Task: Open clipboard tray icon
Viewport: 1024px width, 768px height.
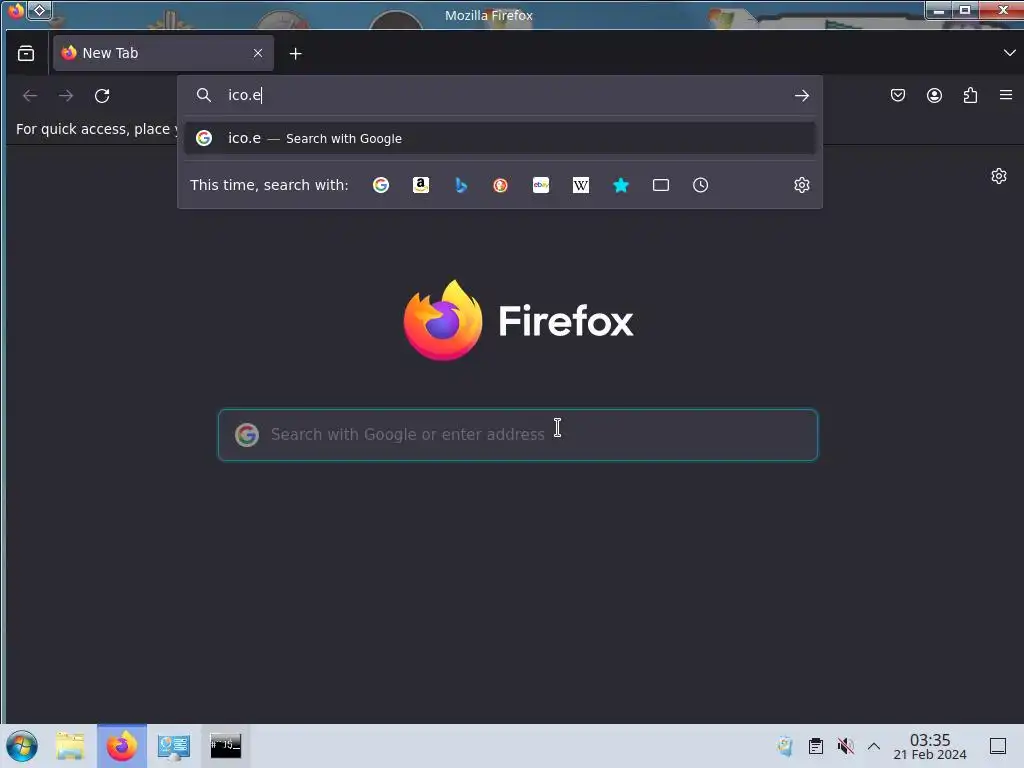Action: 816,746
